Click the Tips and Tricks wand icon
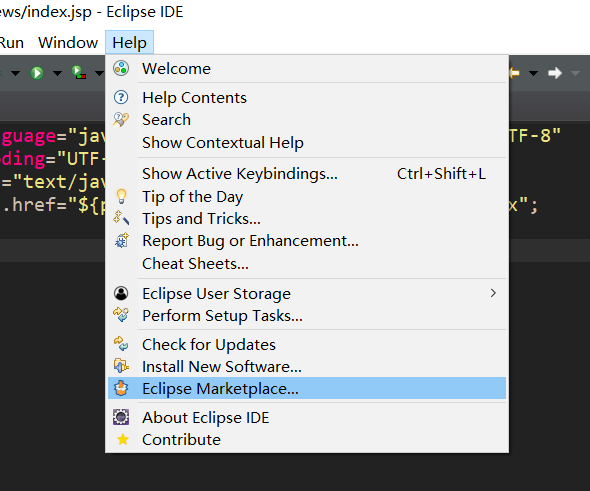Viewport: 590px width, 491px height. click(121, 218)
